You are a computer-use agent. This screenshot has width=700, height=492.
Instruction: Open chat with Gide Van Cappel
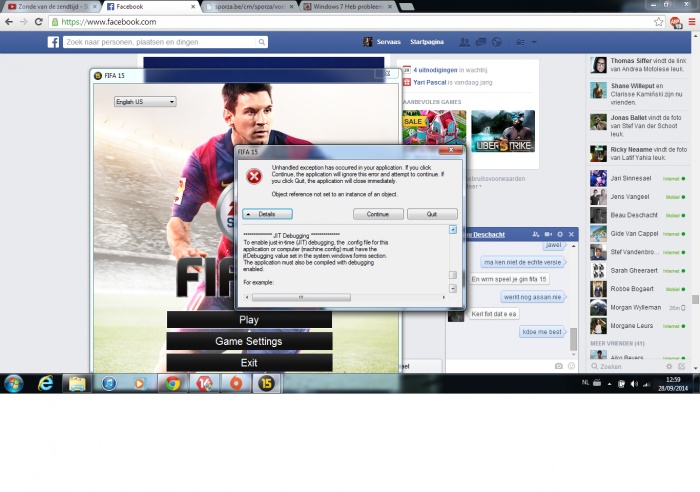point(638,234)
